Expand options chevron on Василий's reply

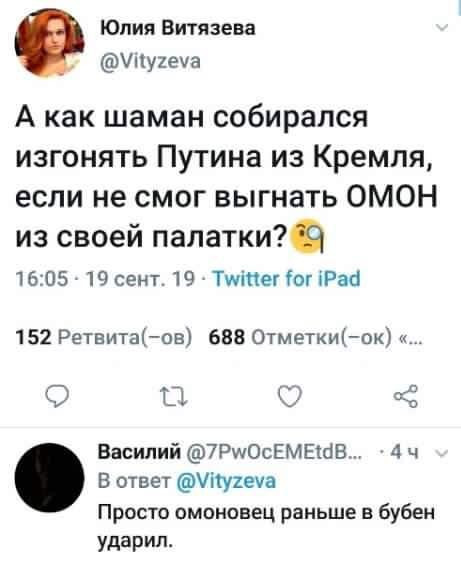tap(443, 454)
